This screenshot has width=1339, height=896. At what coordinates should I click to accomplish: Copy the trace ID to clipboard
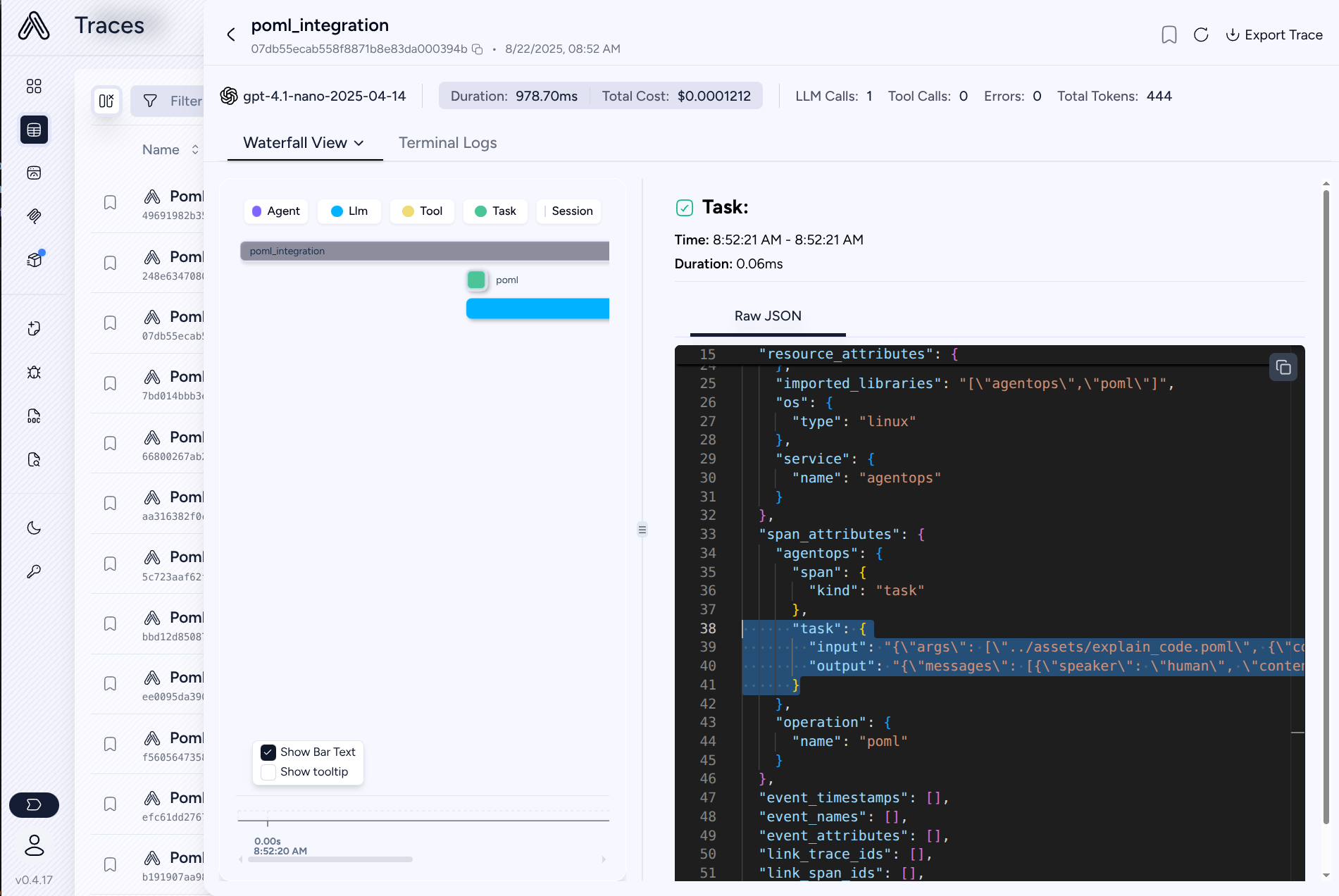478,49
